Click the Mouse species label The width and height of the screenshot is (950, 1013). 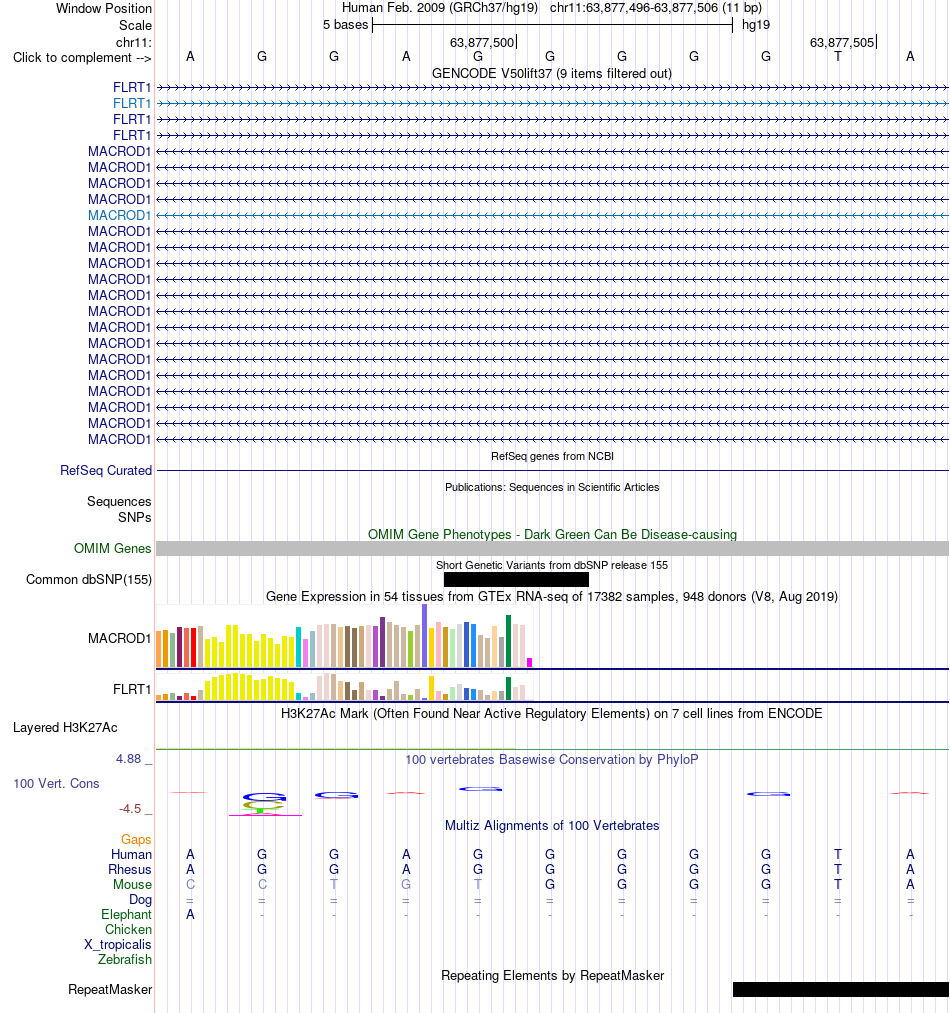click(x=132, y=884)
